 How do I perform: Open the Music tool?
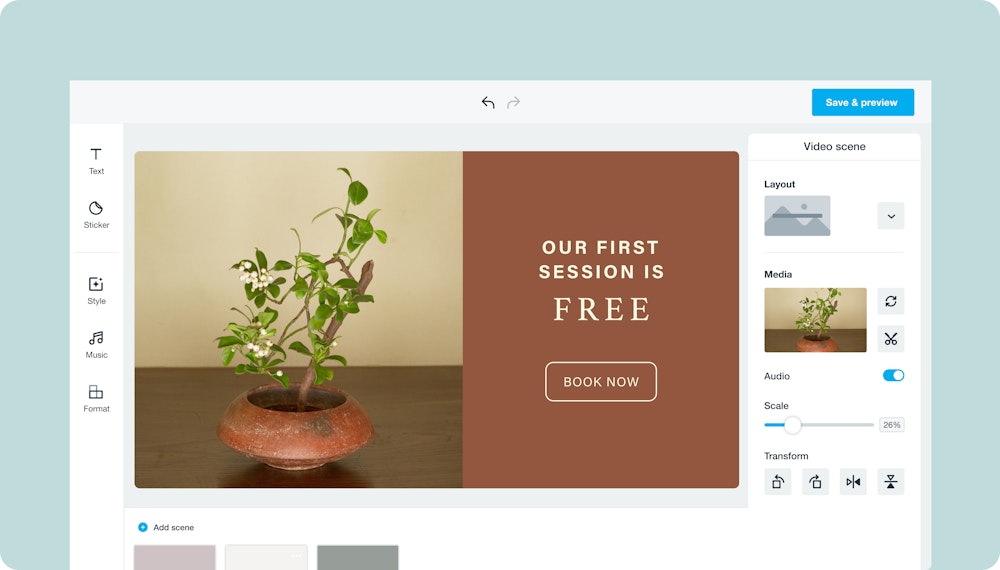(96, 344)
